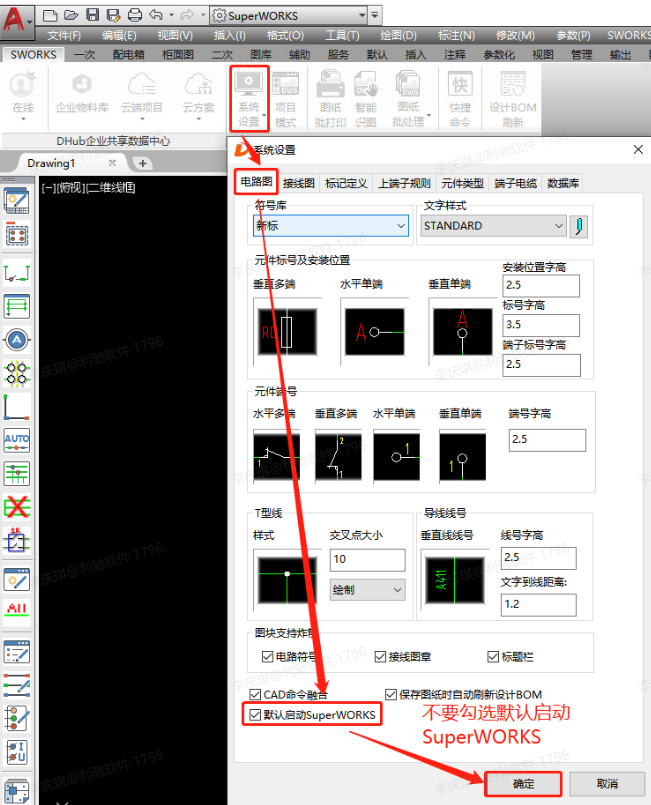Click the 快捷命令 ribbon icon
Viewport: 651px width, 805px height.
coord(460,99)
